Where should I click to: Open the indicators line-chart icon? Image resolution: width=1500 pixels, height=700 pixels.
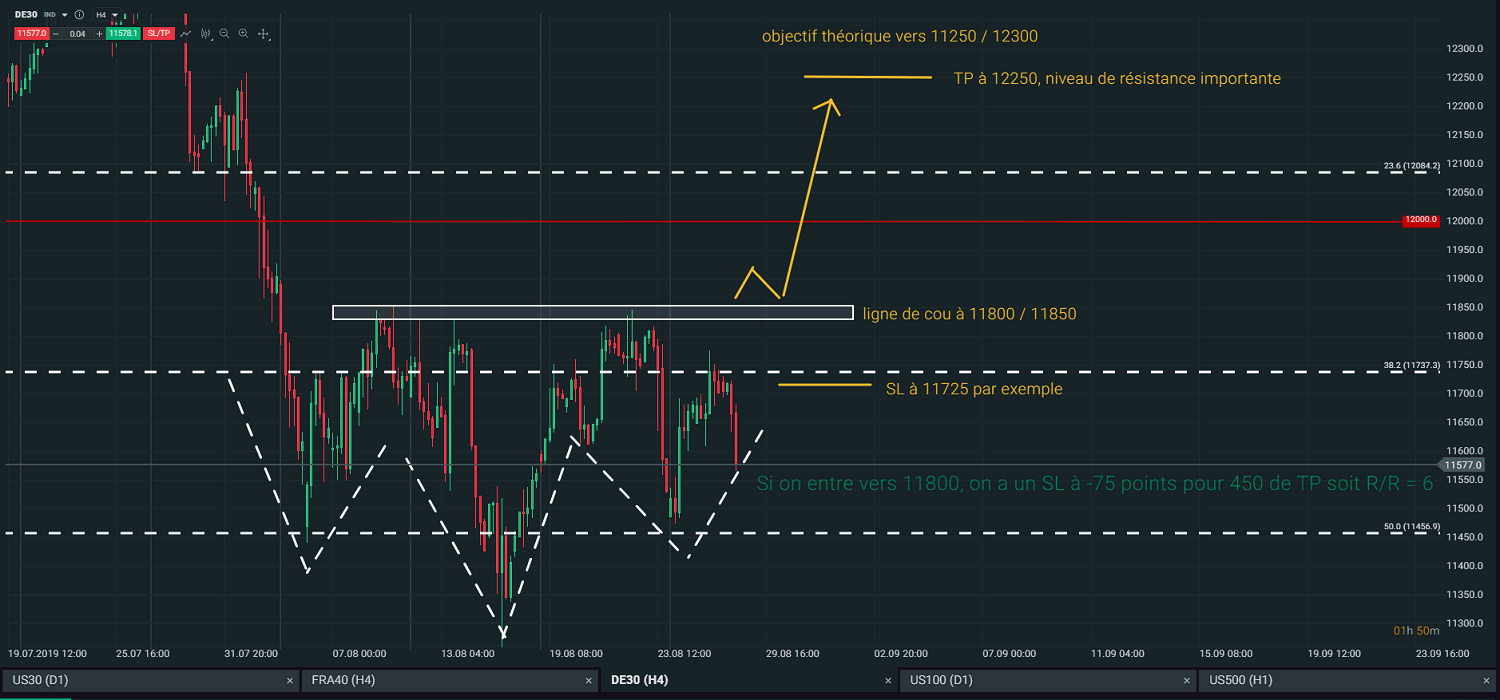pos(186,33)
